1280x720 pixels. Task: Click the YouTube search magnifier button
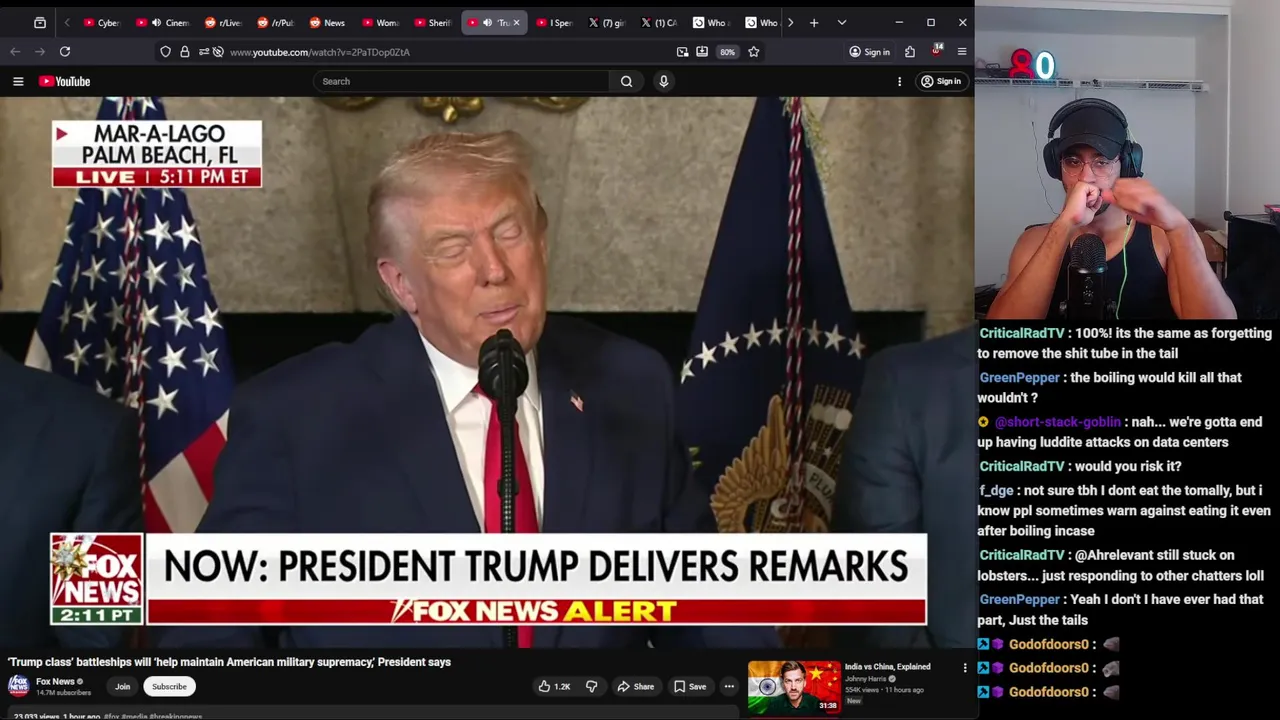click(626, 81)
